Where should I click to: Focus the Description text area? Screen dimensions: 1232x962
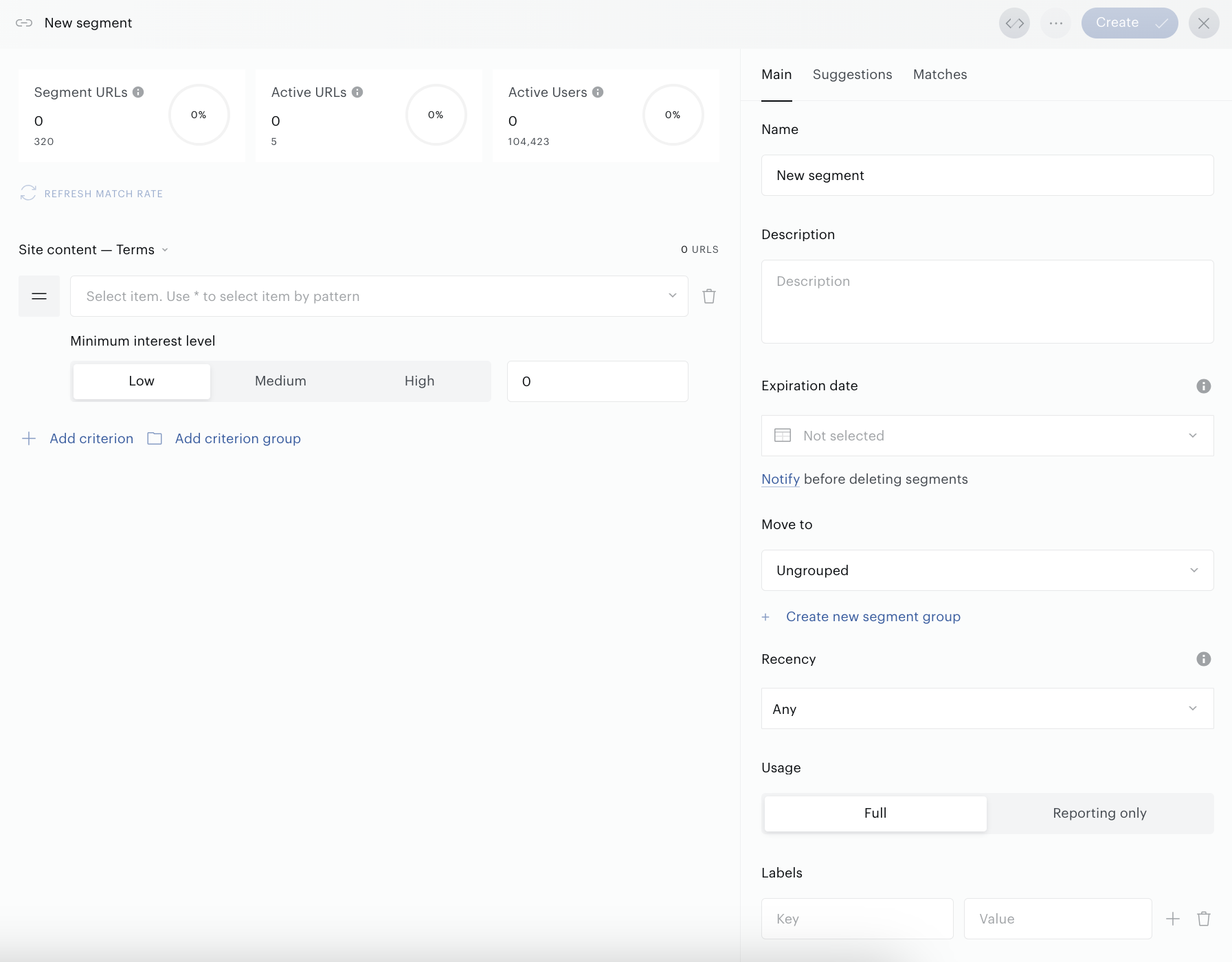(x=987, y=302)
